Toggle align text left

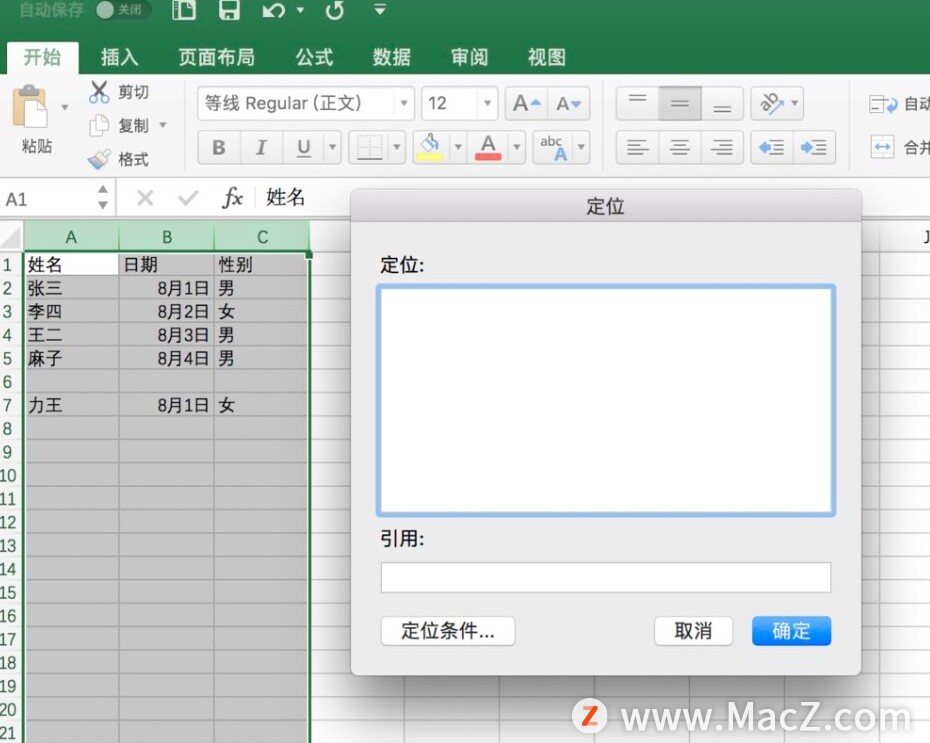[x=638, y=146]
